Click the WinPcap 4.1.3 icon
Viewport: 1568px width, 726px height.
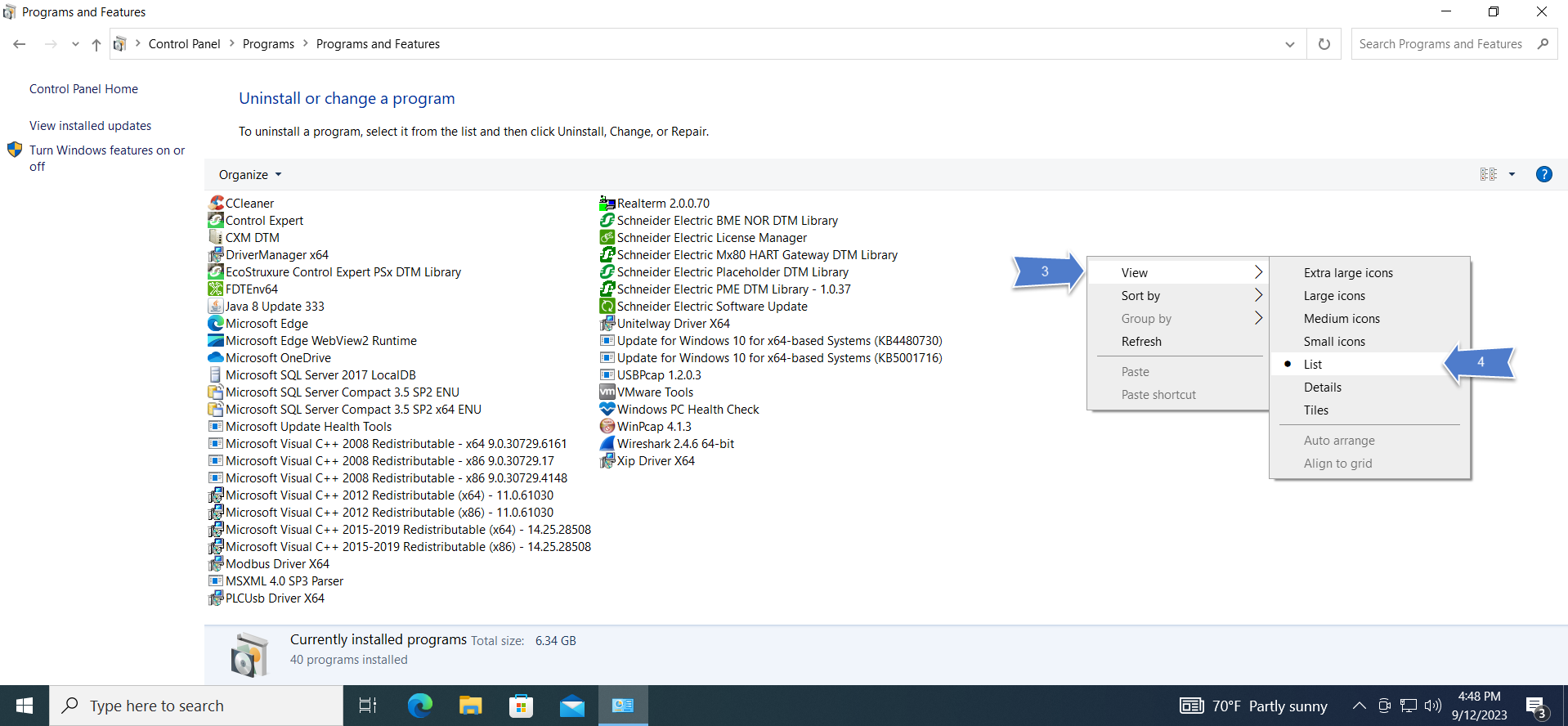point(607,426)
